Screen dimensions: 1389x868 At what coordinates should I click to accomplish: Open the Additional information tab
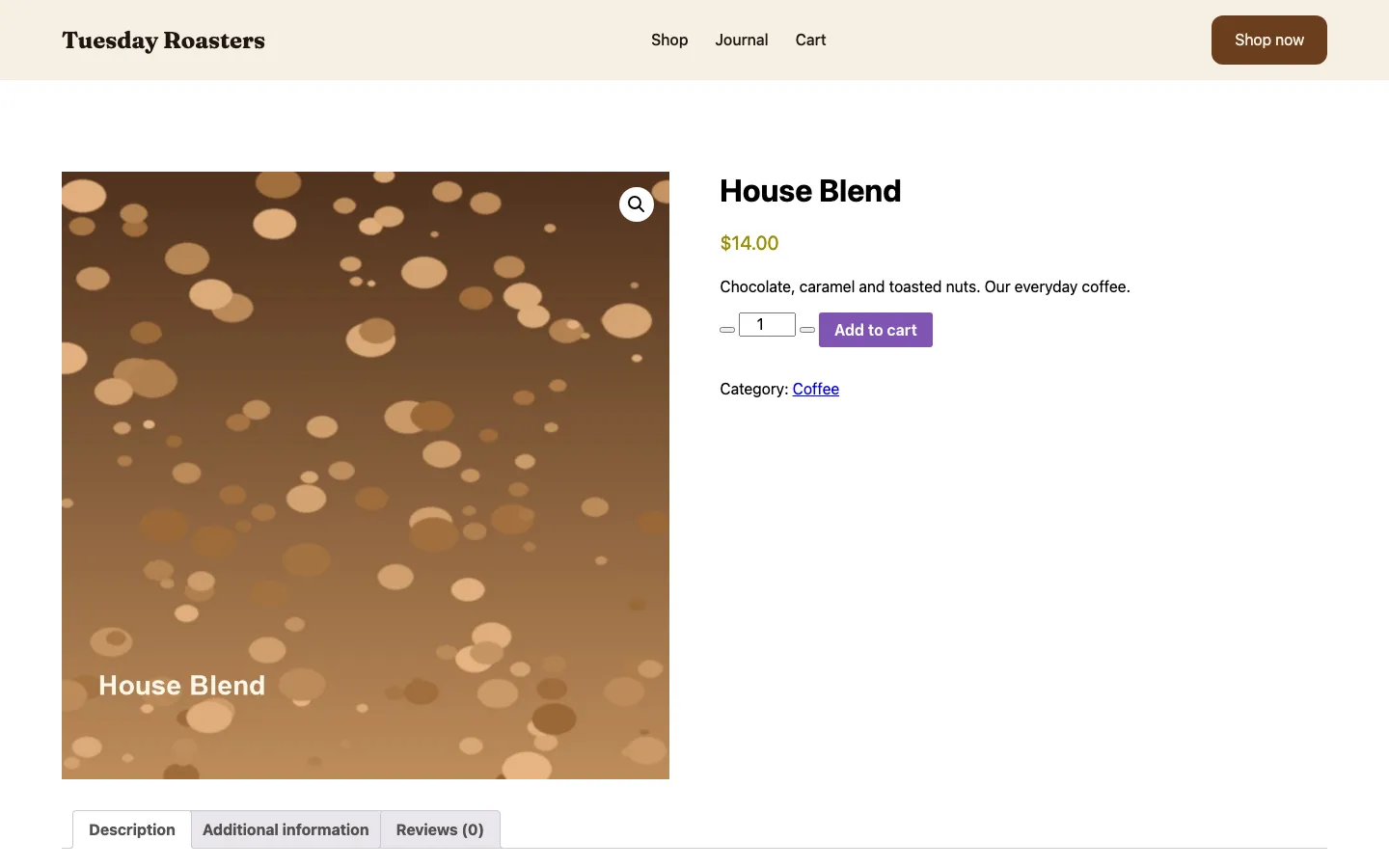click(286, 829)
